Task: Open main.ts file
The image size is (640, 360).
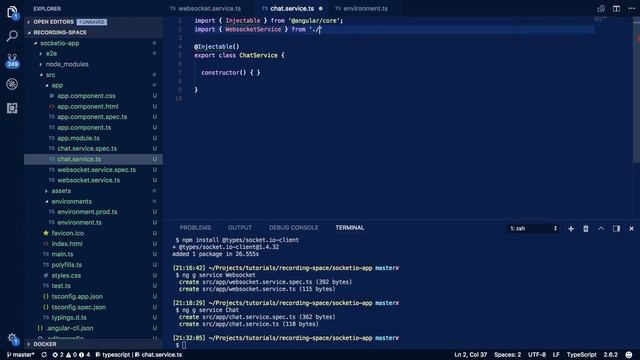Action: coord(62,254)
